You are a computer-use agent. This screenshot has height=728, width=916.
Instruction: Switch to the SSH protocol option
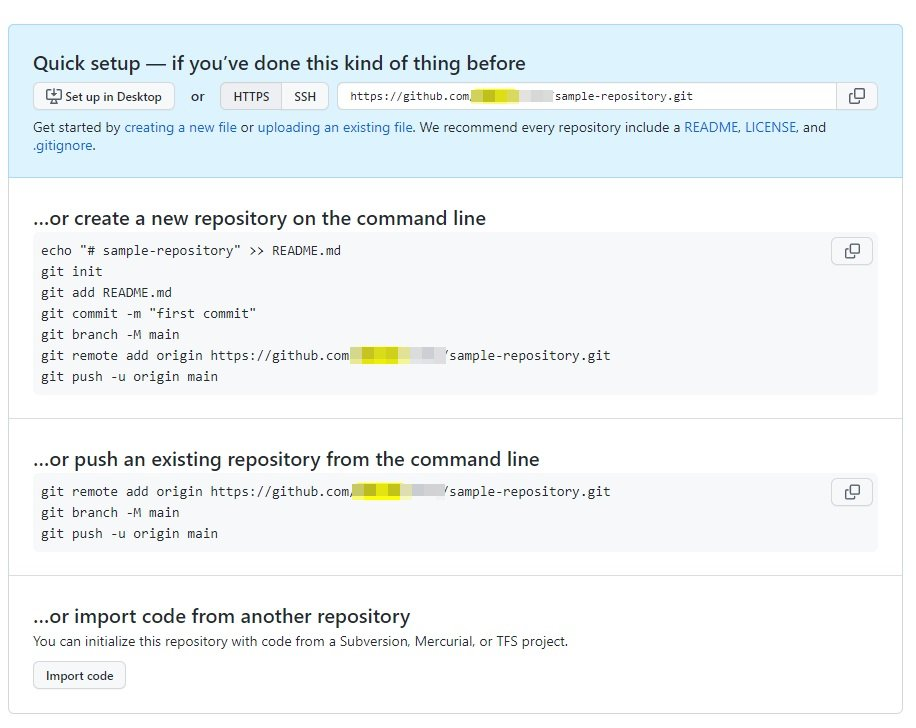pos(304,96)
